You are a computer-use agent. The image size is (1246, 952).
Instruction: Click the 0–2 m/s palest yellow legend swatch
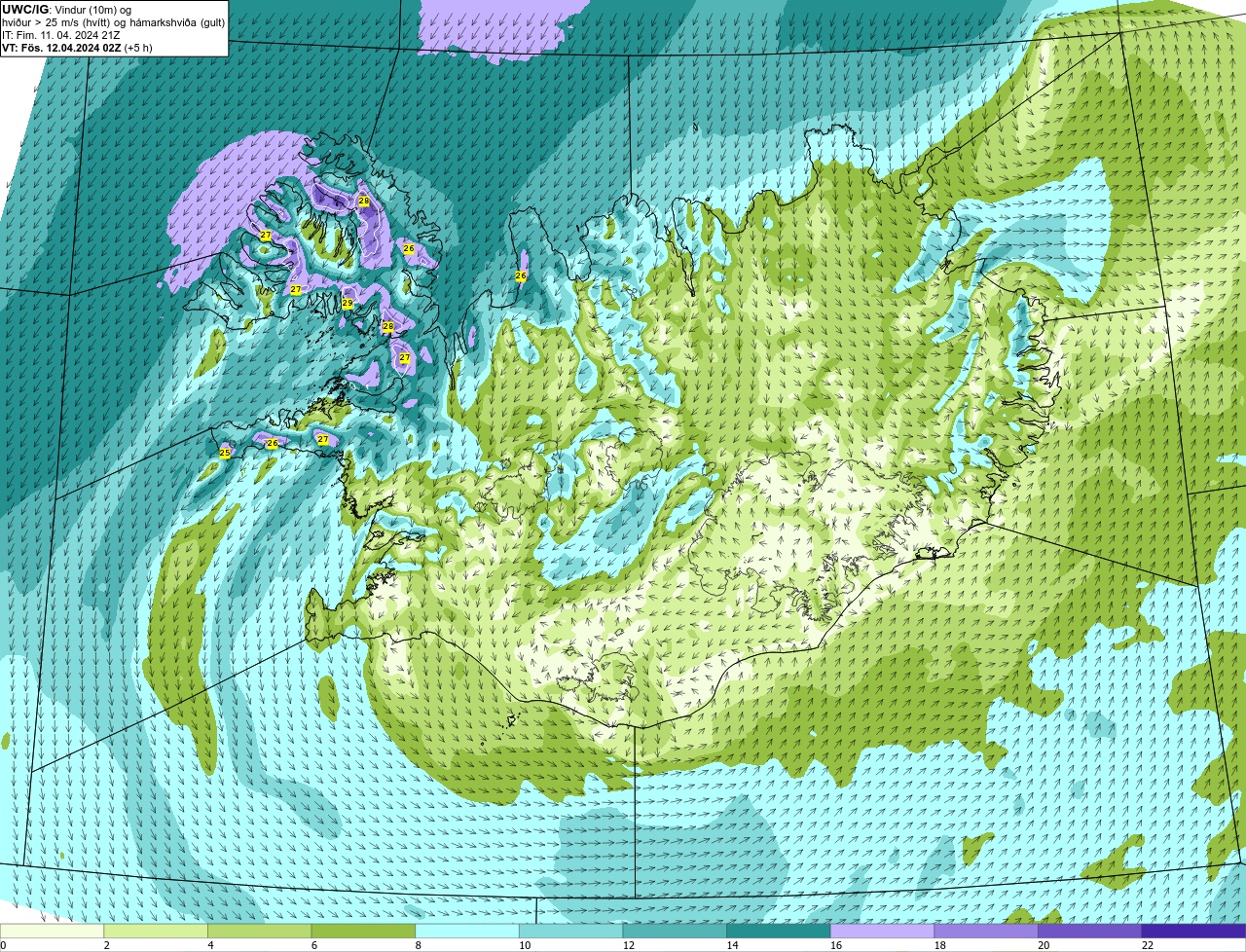[52, 931]
